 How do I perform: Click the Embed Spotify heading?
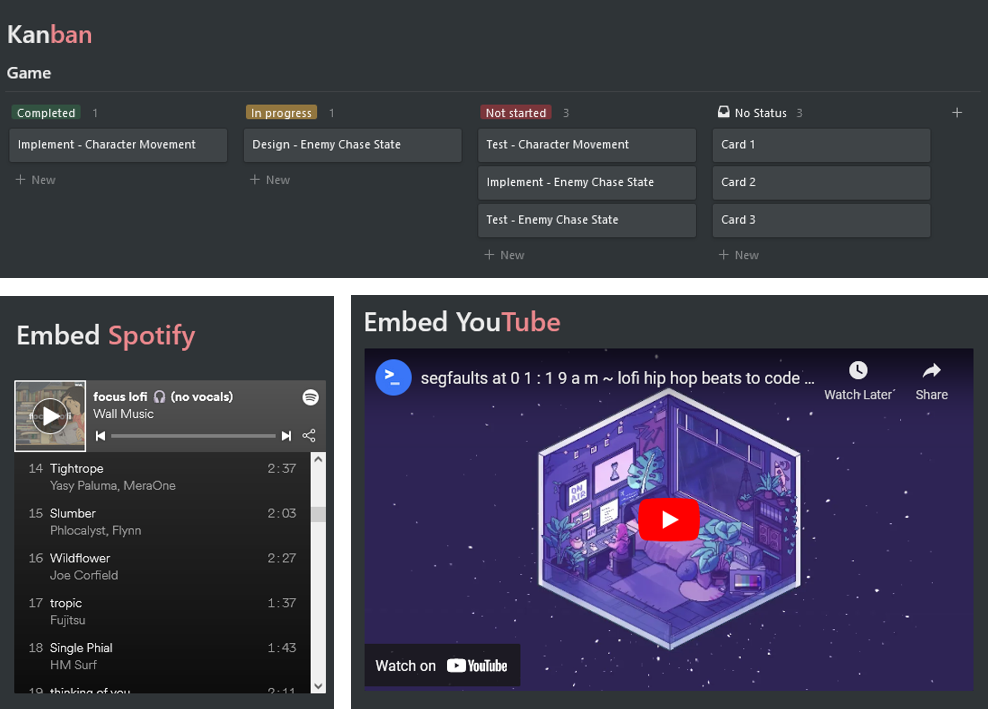click(106, 335)
